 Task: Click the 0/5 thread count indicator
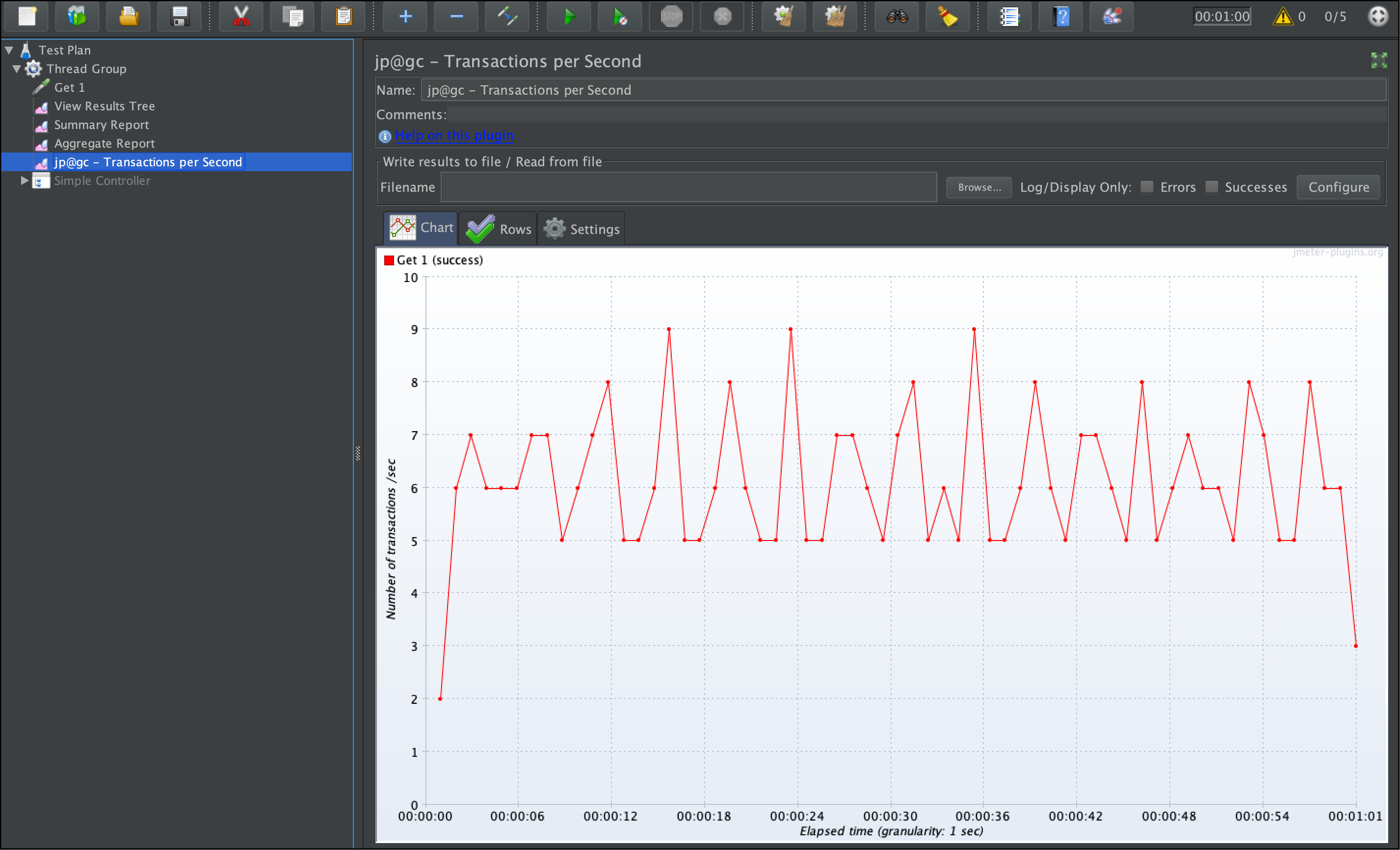click(1335, 17)
